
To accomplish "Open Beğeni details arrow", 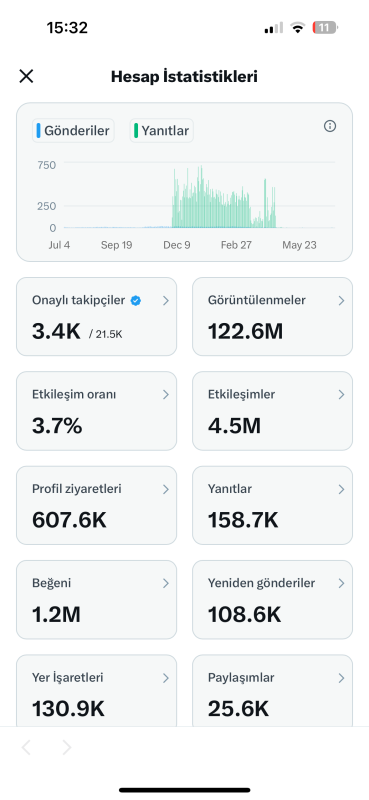I will pos(165,583).
